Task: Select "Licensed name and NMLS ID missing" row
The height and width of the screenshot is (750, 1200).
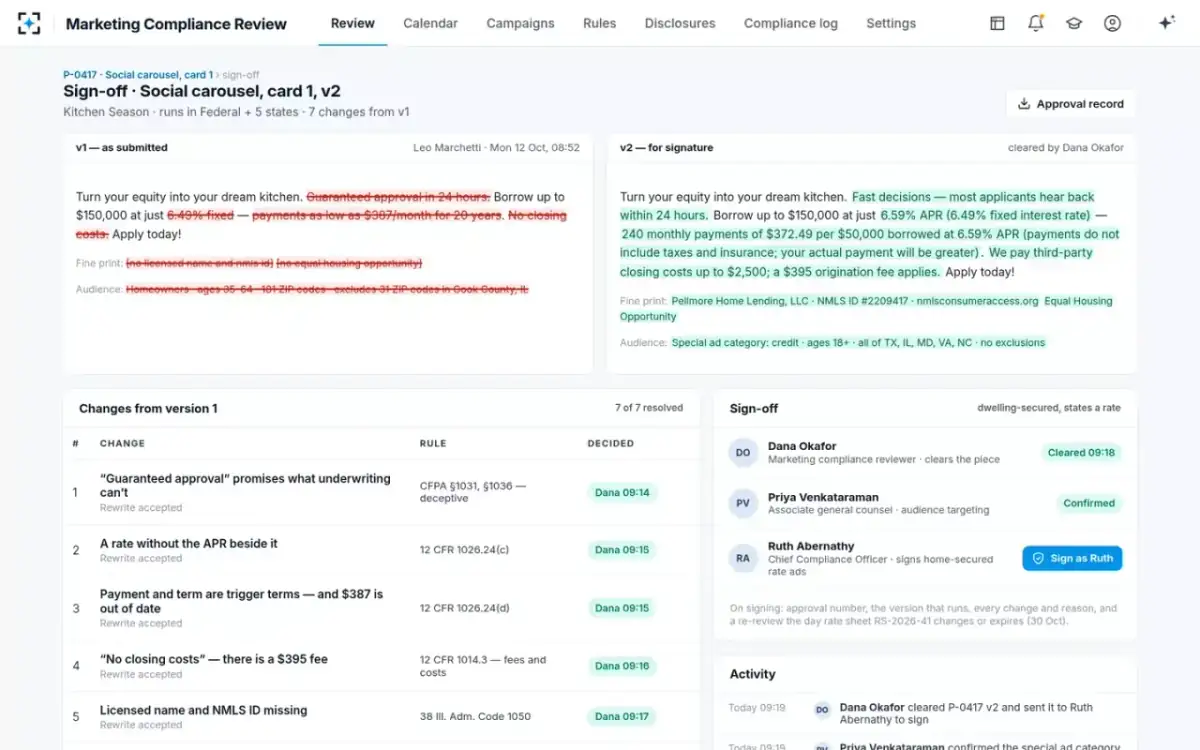Action: tap(381, 716)
